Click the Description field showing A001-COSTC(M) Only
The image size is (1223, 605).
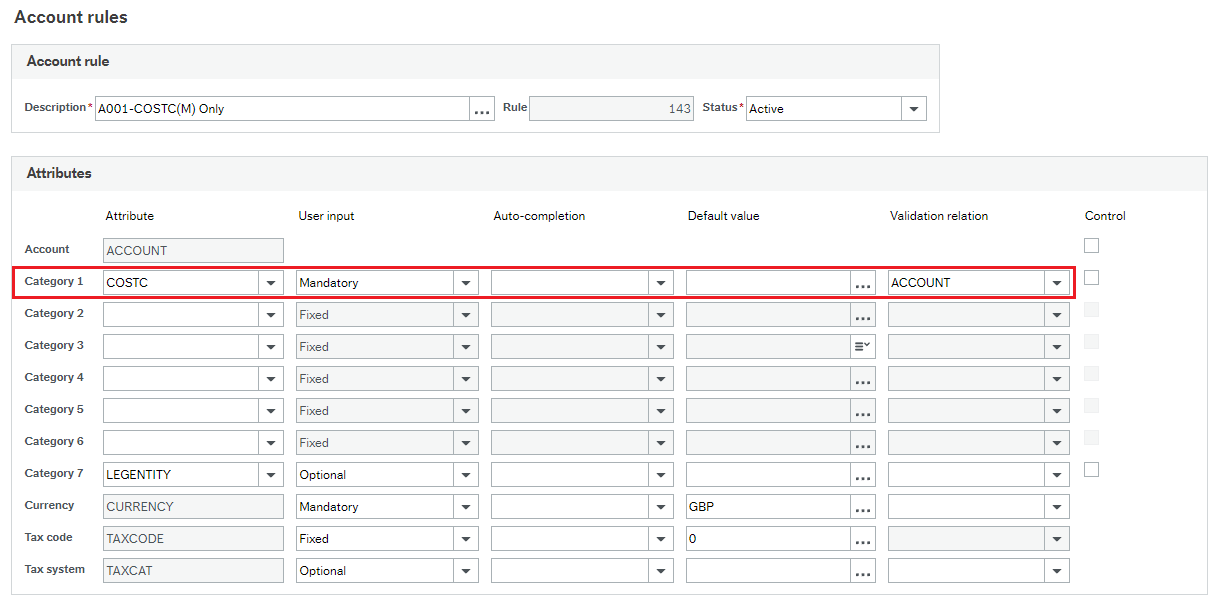(280, 108)
